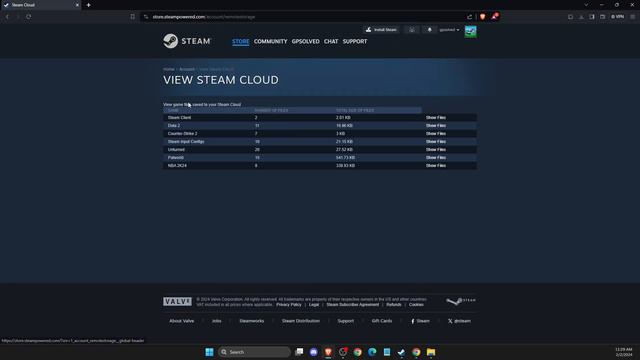Click the share icon in the address bar
Screen dimensions: 640x360
(x=469, y=17)
